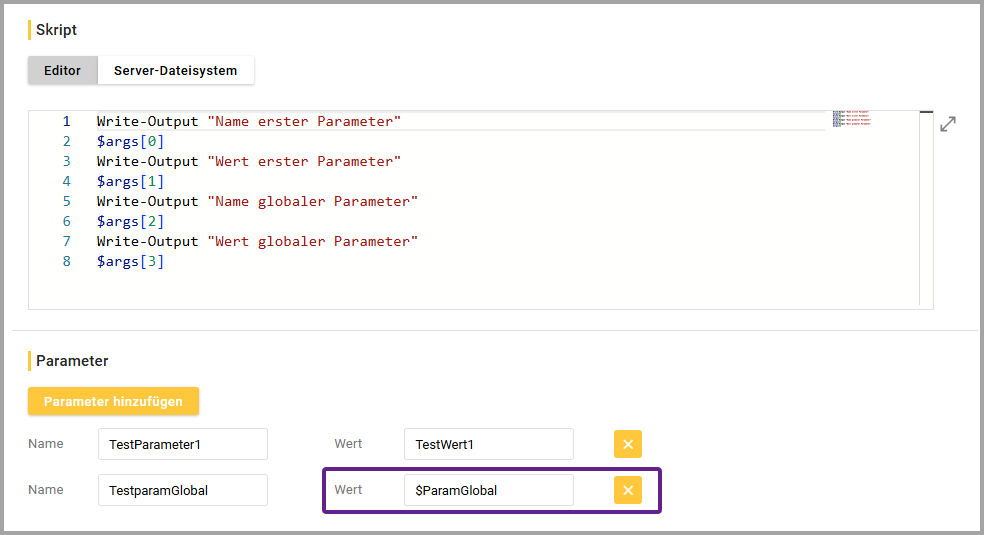Viewport: 984px width, 535px height.
Task: Click the $args[1] code line
Action: (130, 181)
